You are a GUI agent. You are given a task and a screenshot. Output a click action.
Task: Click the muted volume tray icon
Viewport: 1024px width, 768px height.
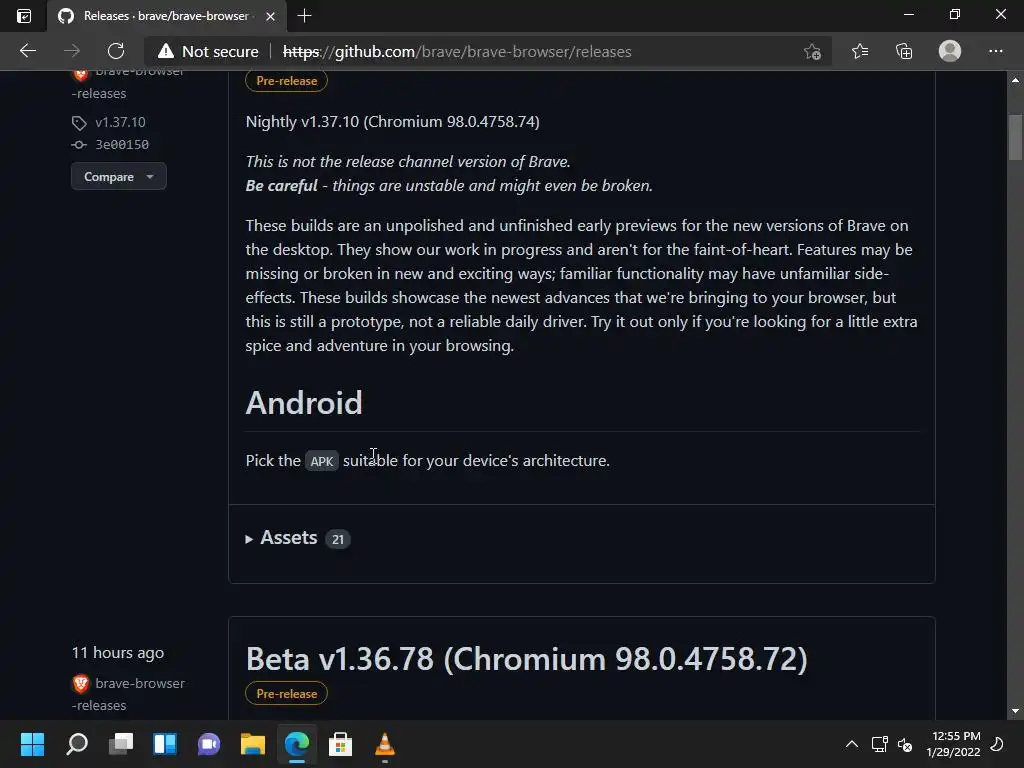point(904,744)
